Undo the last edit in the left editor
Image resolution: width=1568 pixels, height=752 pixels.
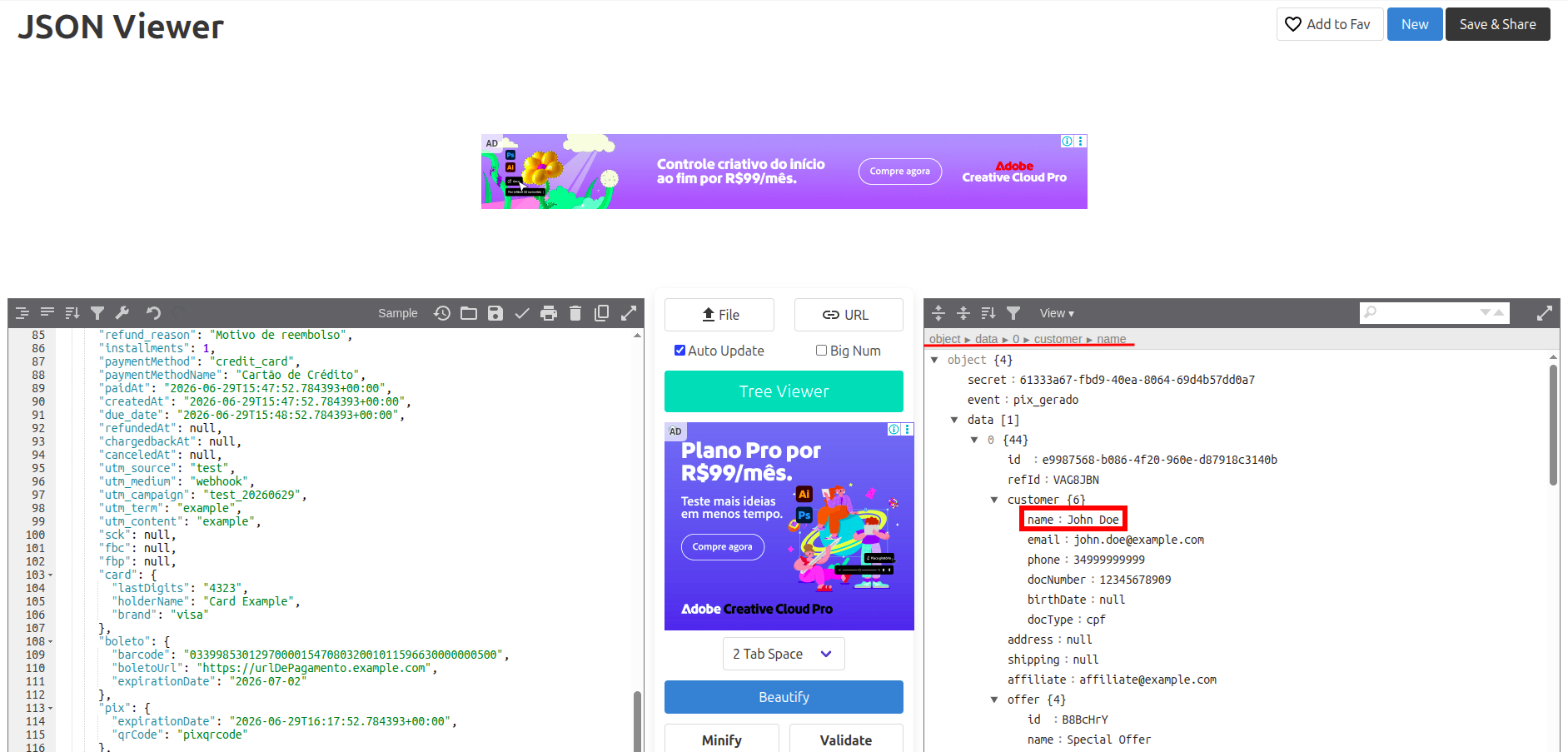coord(153,313)
